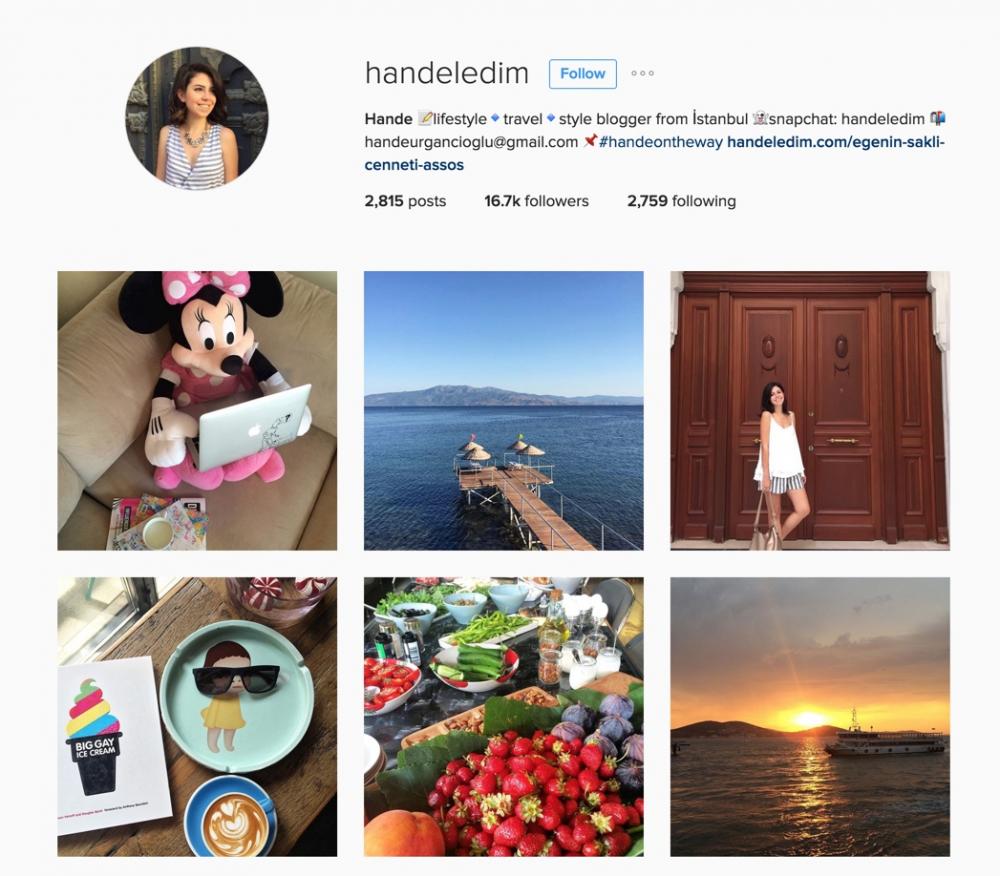
Task: Open the sea pier with umbrellas photo
Action: 503,411
